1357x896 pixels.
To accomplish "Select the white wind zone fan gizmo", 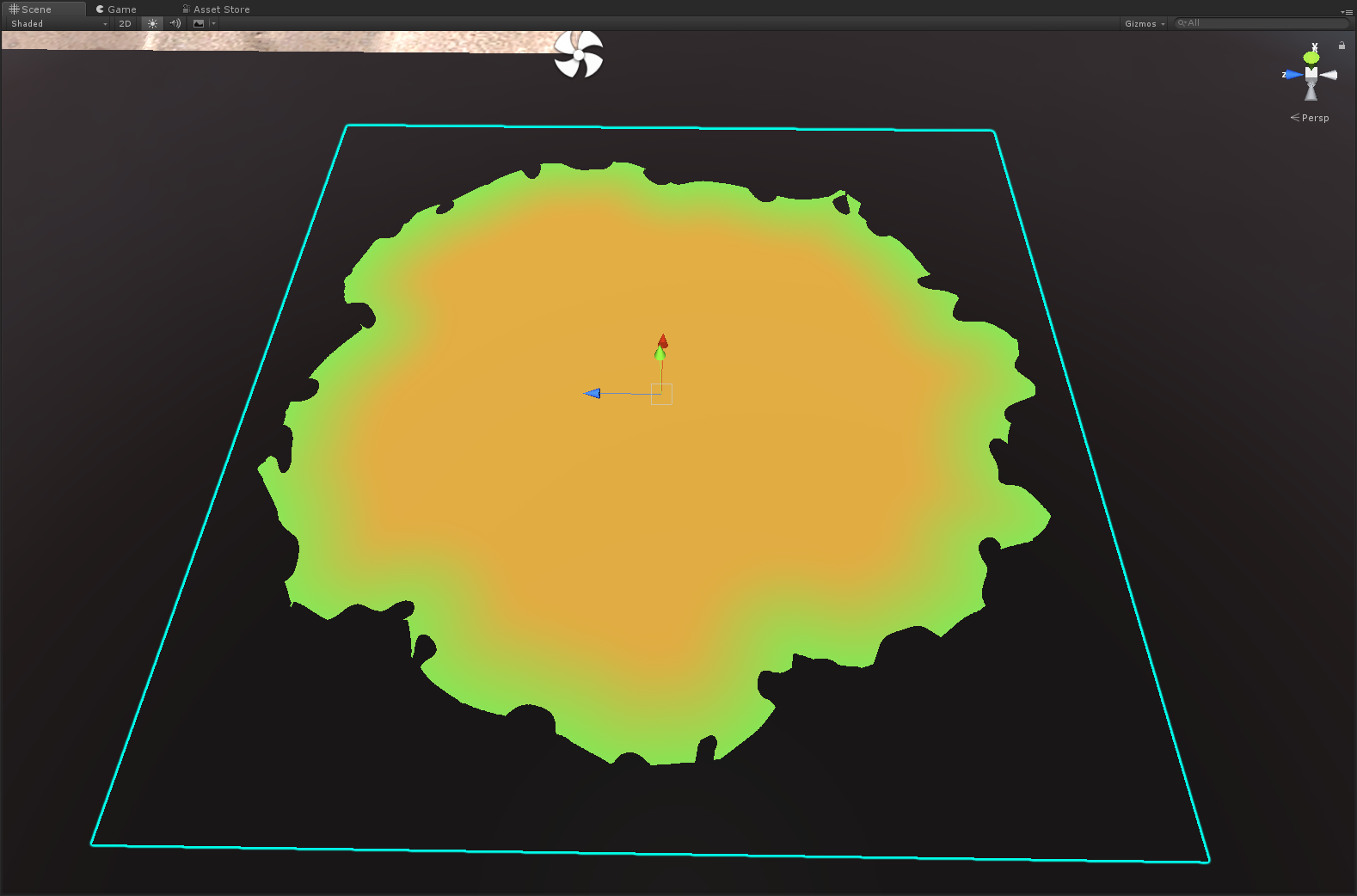I will [x=578, y=54].
